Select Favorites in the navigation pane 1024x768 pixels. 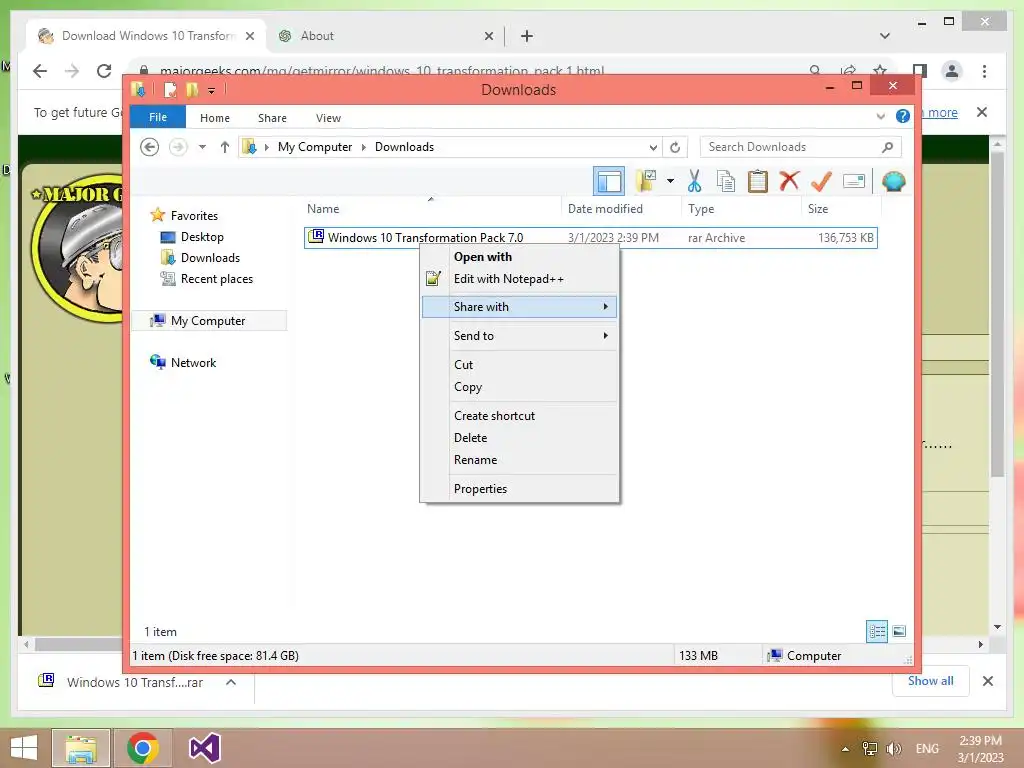pos(194,216)
